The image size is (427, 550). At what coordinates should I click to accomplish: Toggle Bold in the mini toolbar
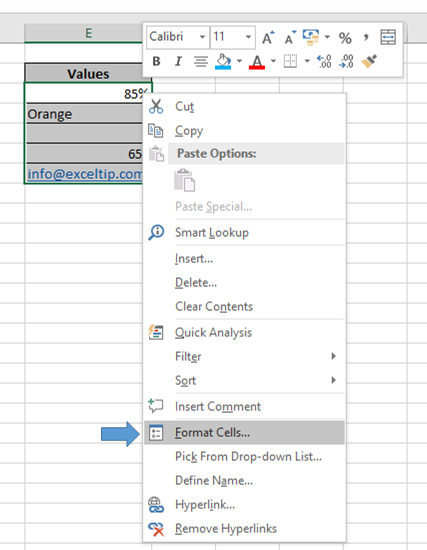coord(156,61)
